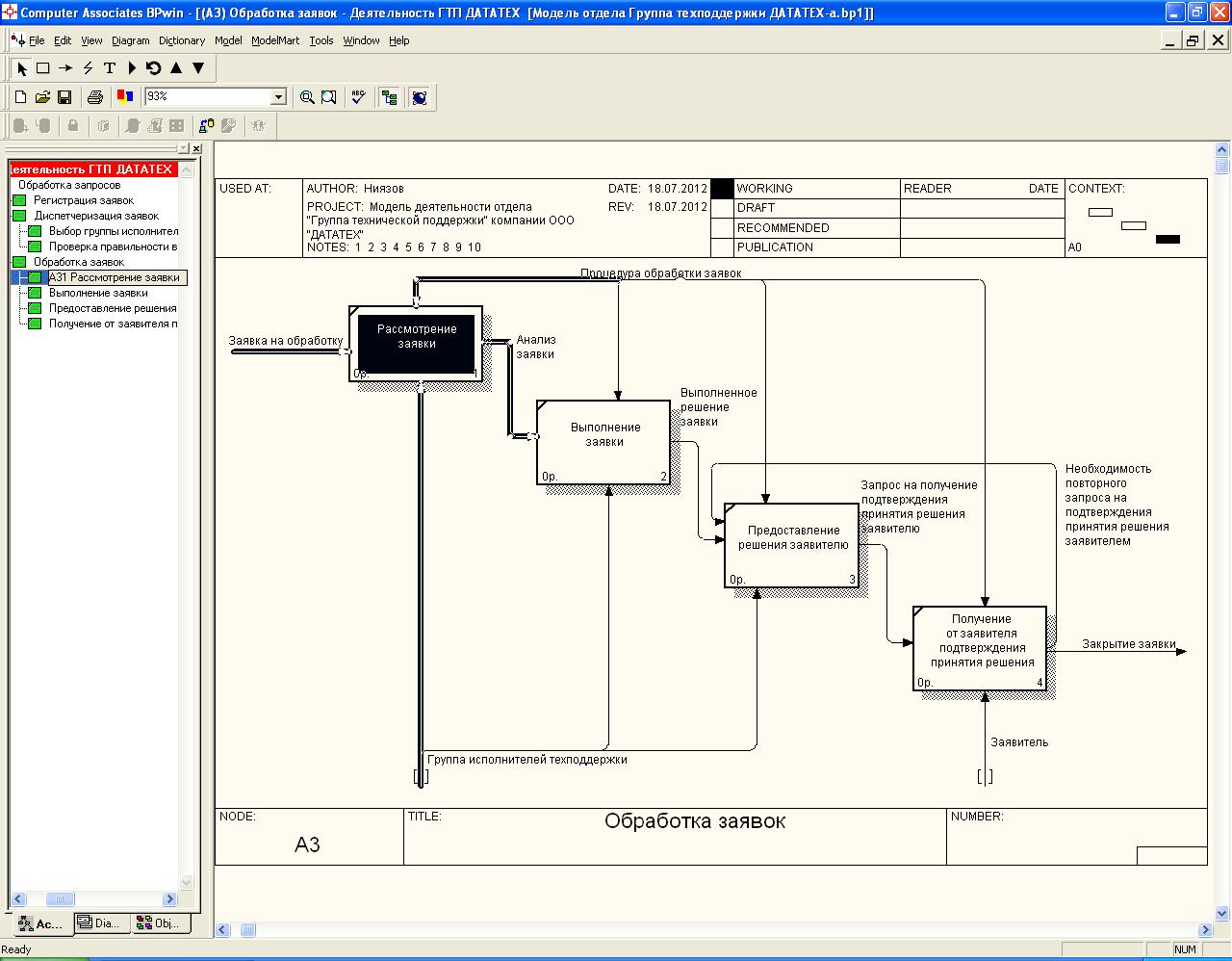The image size is (1232, 961).
Task: Open the Window menu
Action: coord(362,40)
